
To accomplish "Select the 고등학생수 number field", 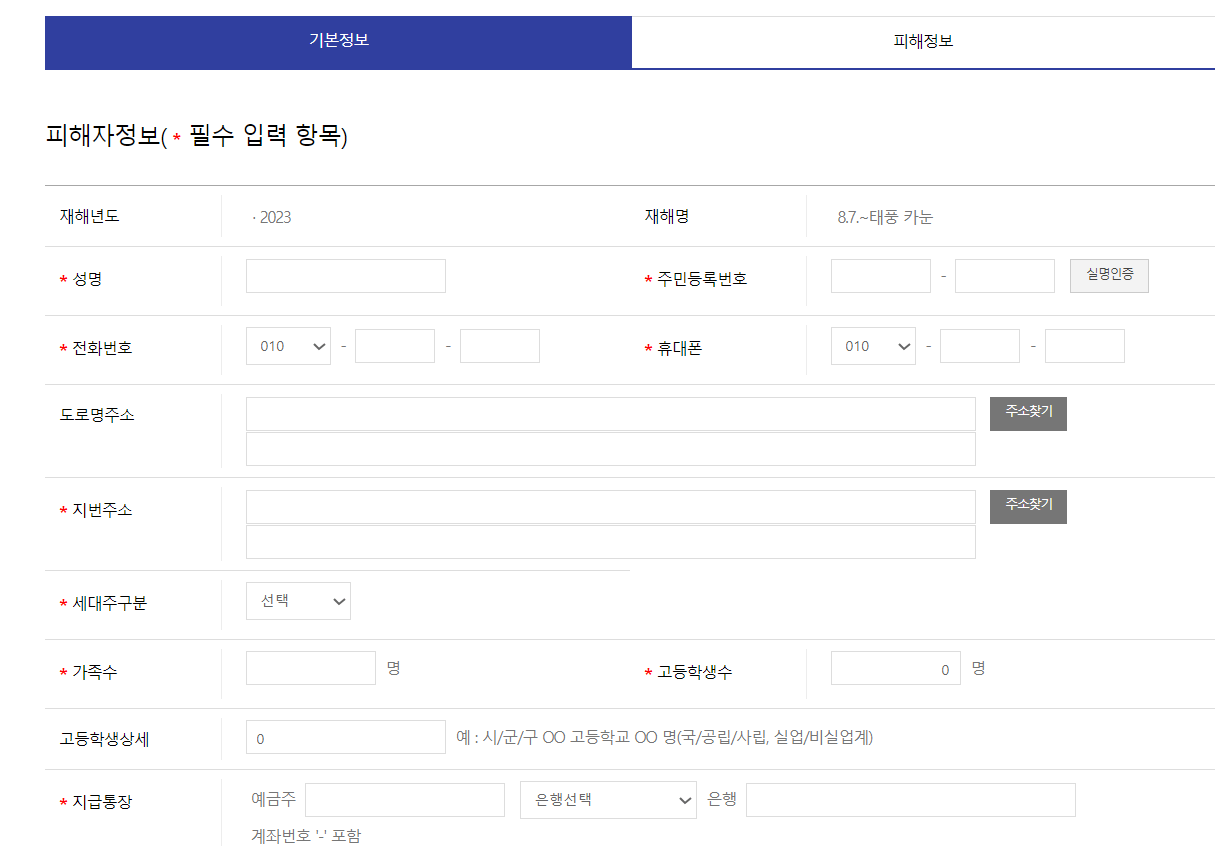I will pyautogui.click(x=894, y=667).
